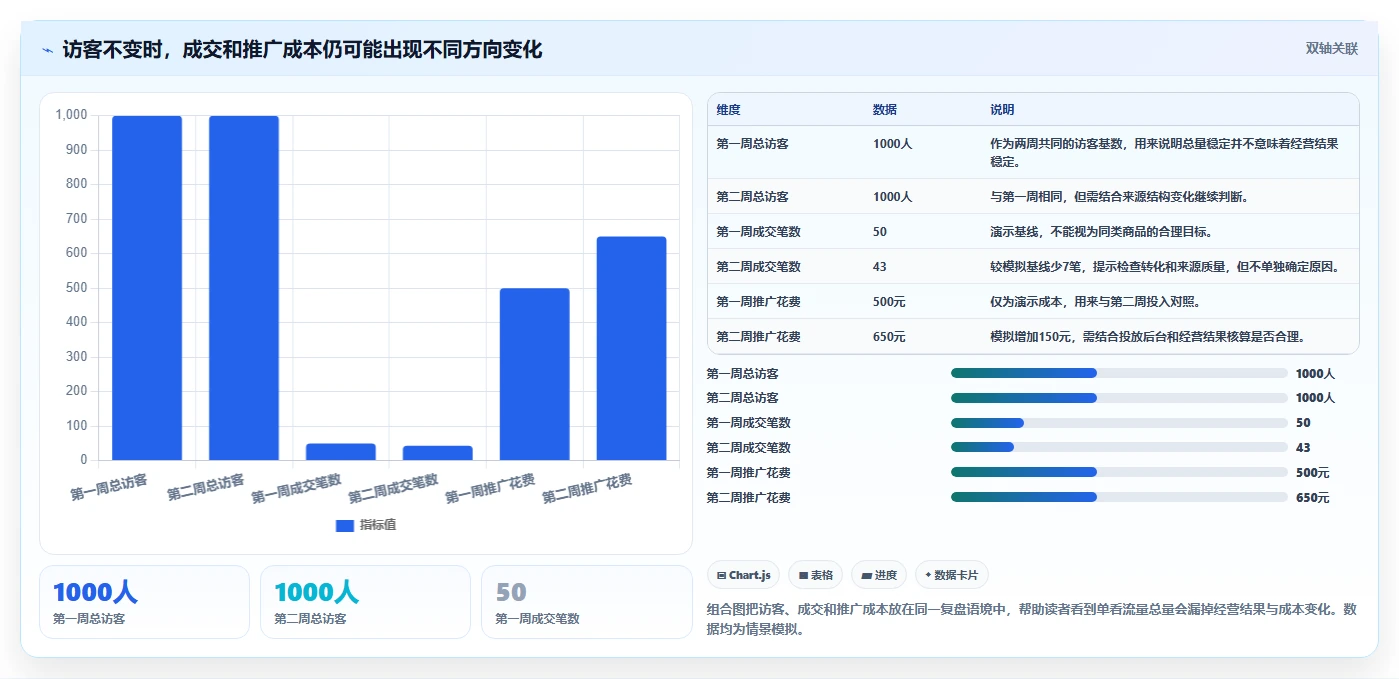1399x679 pixels.
Task: Click the 表格 chip icon
Action: [803, 576]
